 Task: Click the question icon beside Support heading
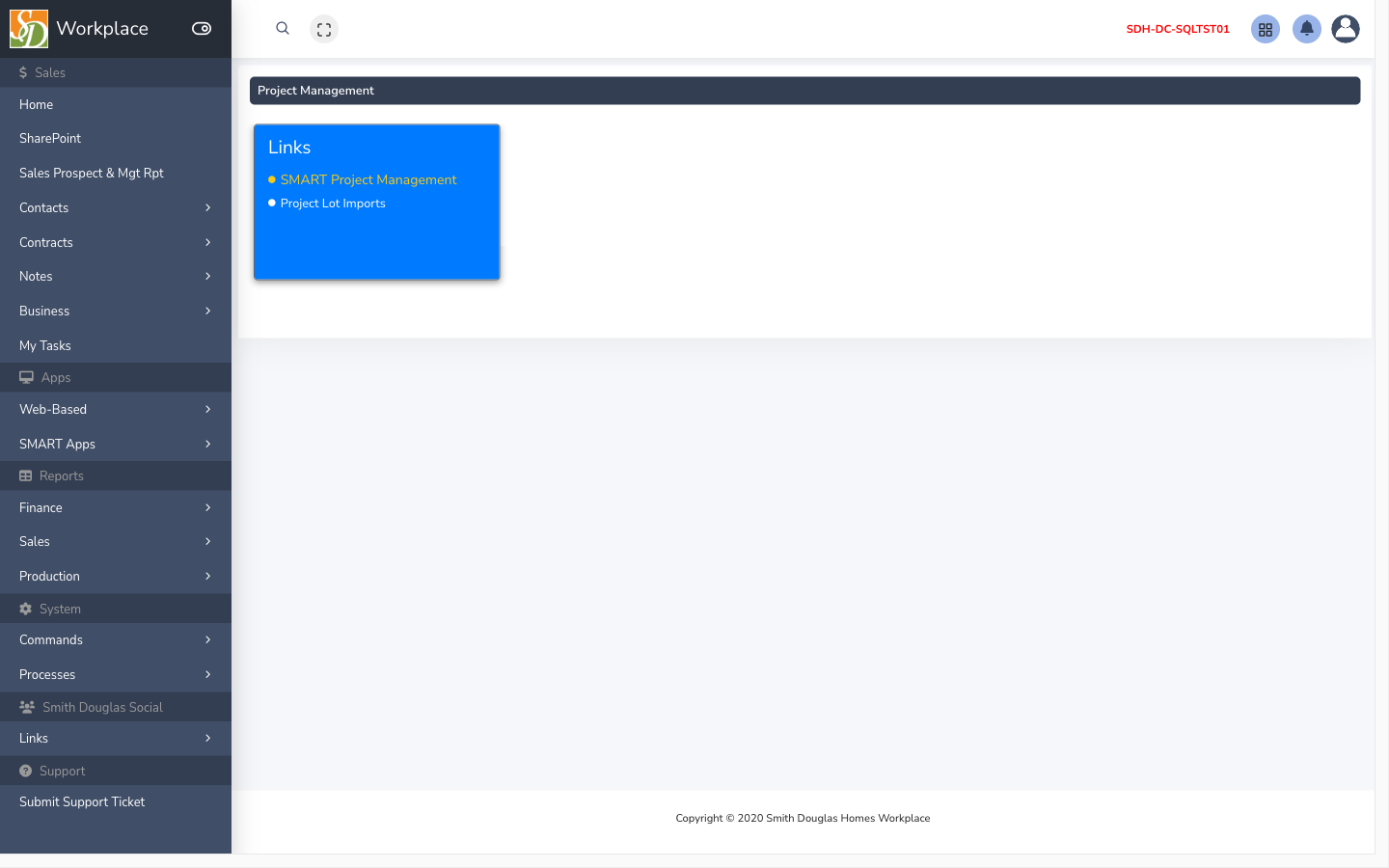[26, 771]
